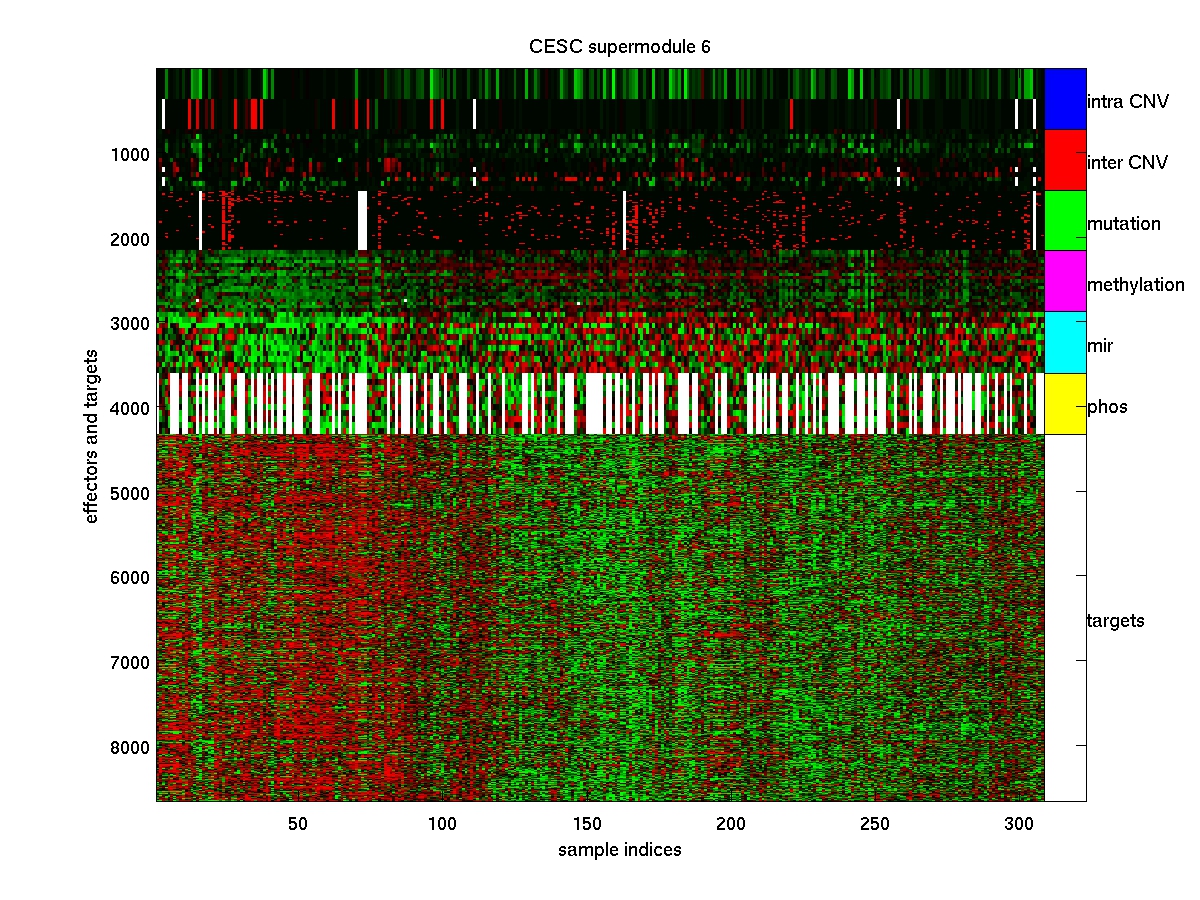Select the 'targets' legend label
The width and height of the screenshot is (1200, 900).
(x=1116, y=621)
